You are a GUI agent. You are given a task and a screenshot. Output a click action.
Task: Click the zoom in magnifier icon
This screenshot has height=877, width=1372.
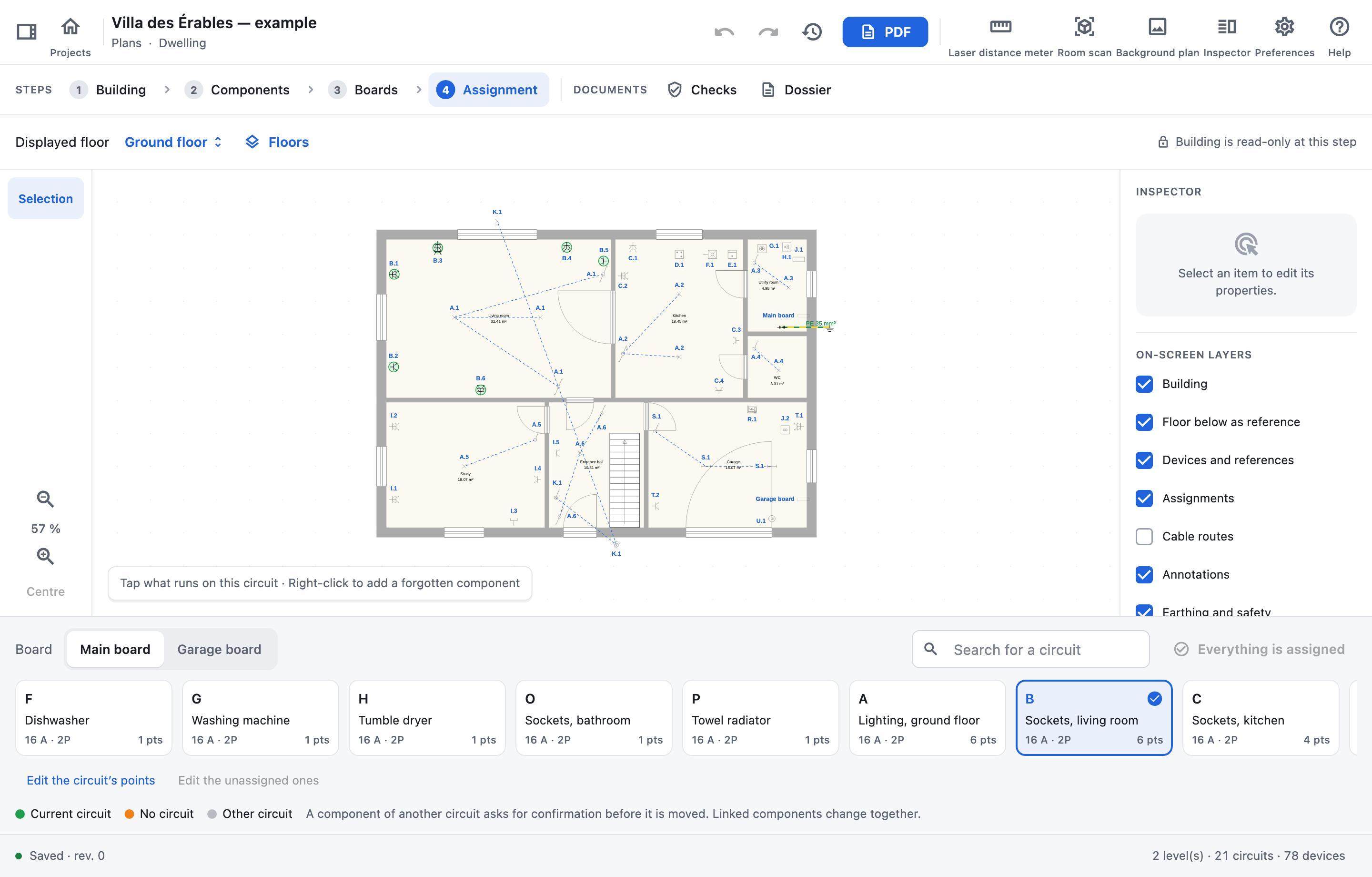(x=45, y=556)
